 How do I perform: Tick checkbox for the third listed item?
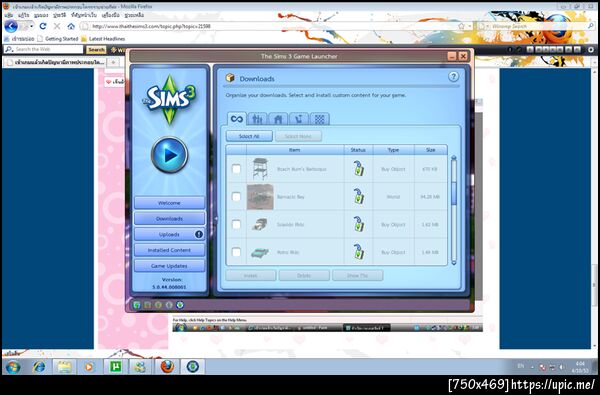236,224
